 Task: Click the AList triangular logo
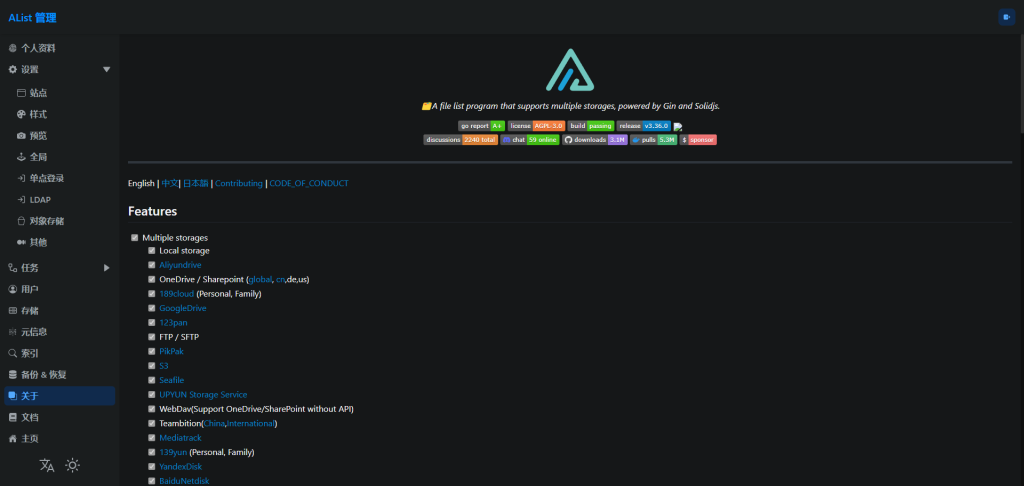tap(570, 69)
